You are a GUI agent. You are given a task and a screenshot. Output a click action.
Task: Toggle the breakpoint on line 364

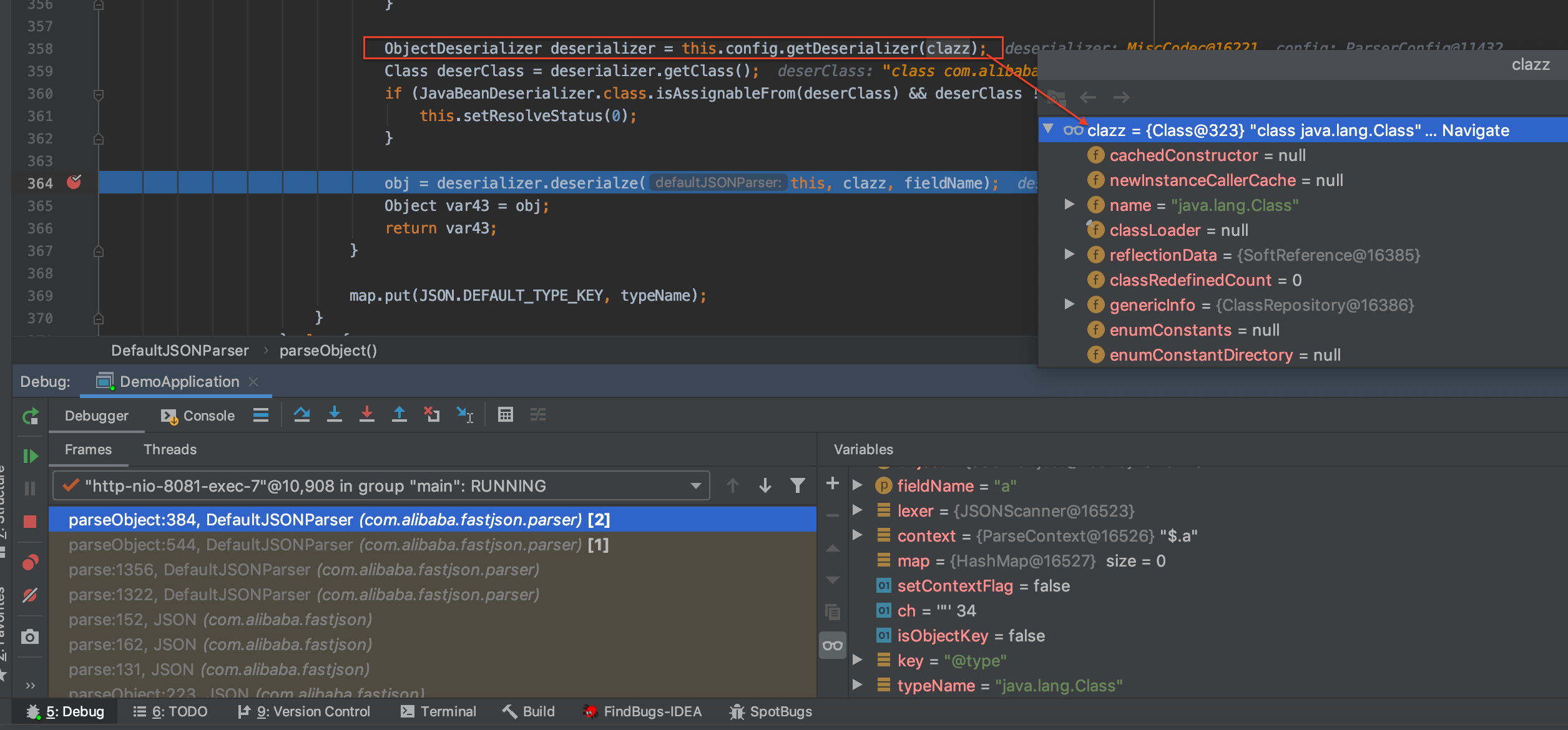click(x=74, y=182)
